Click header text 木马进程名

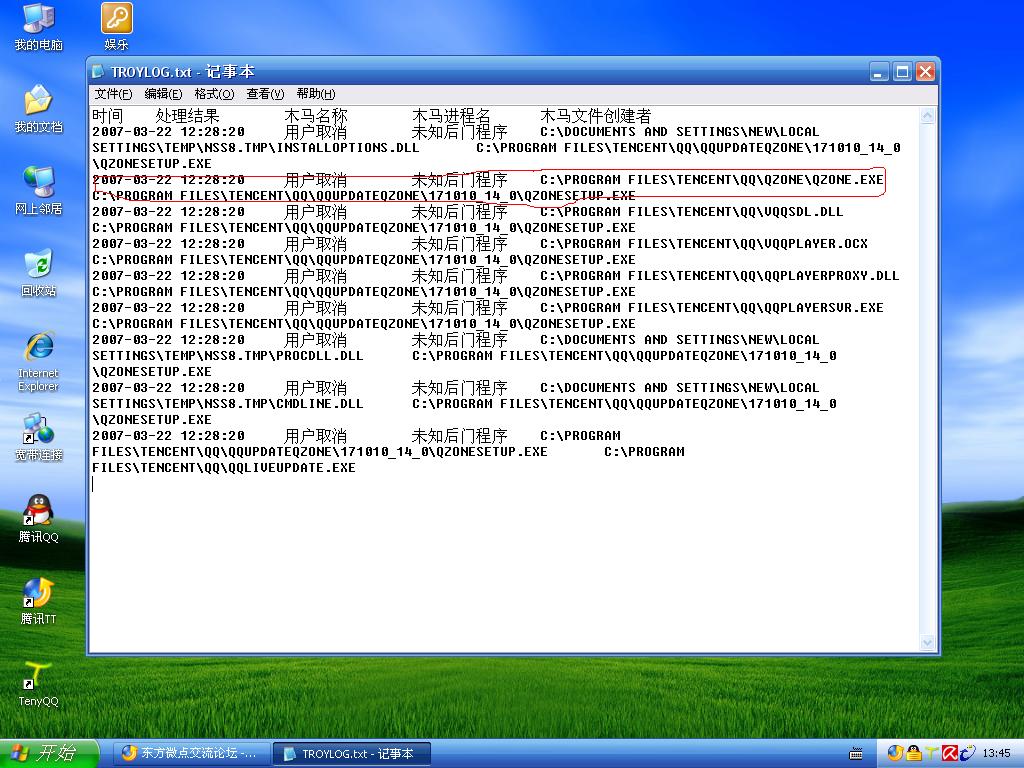[x=451, y=116]
